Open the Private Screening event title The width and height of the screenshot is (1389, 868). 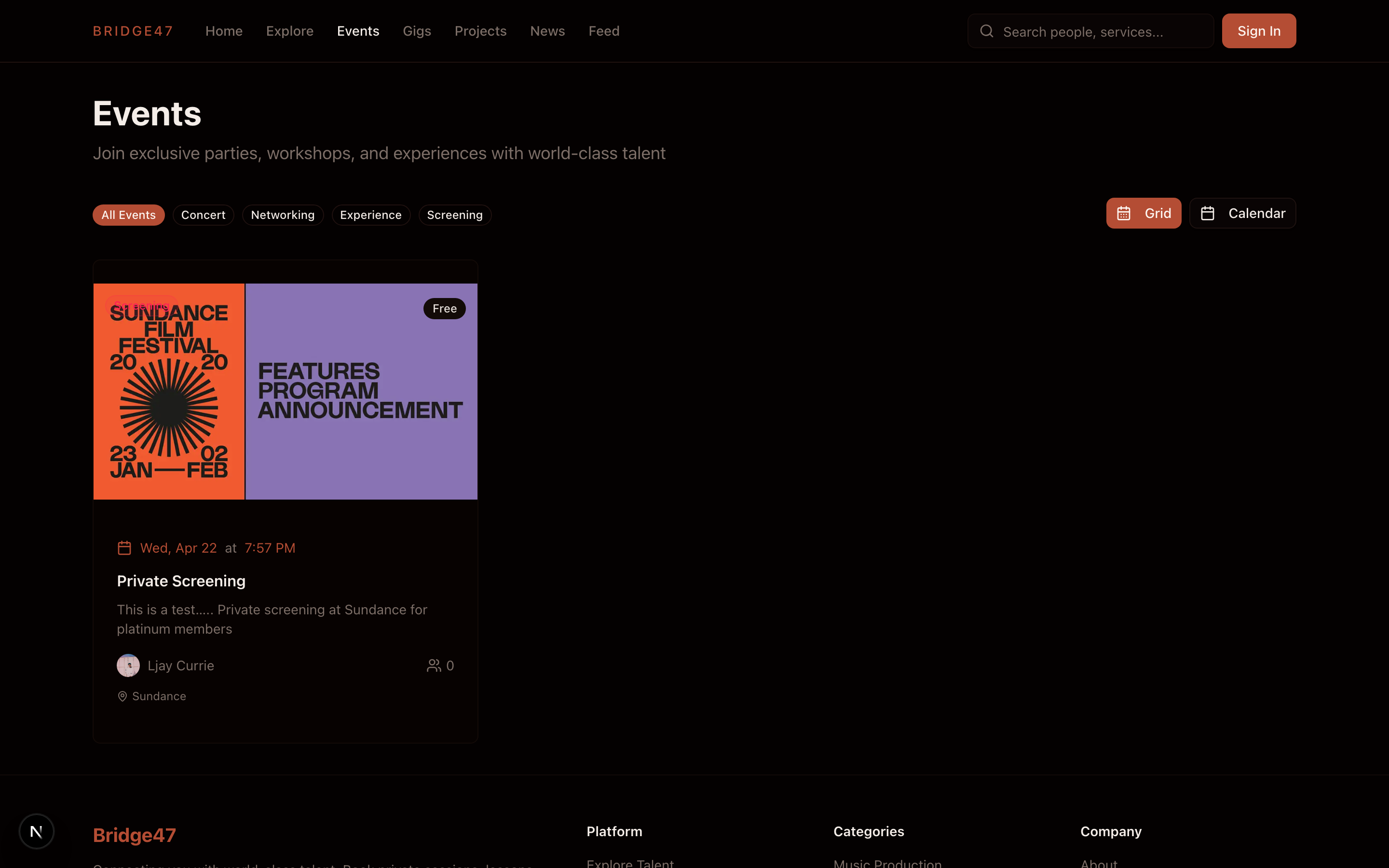[181, 581]
